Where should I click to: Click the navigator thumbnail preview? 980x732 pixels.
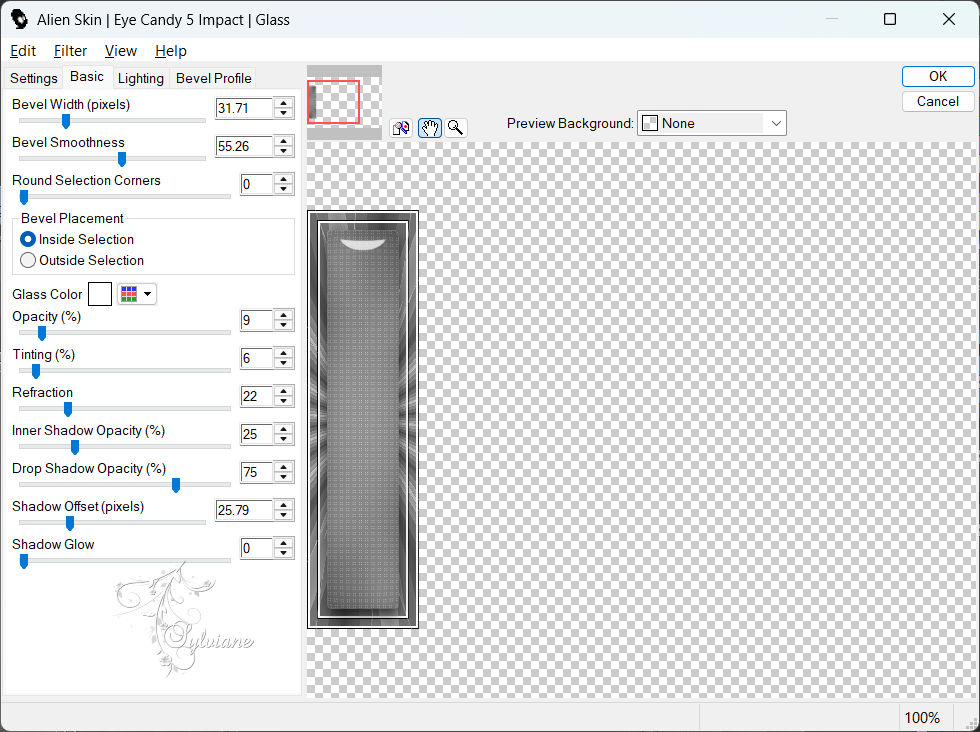pos(344,102)
